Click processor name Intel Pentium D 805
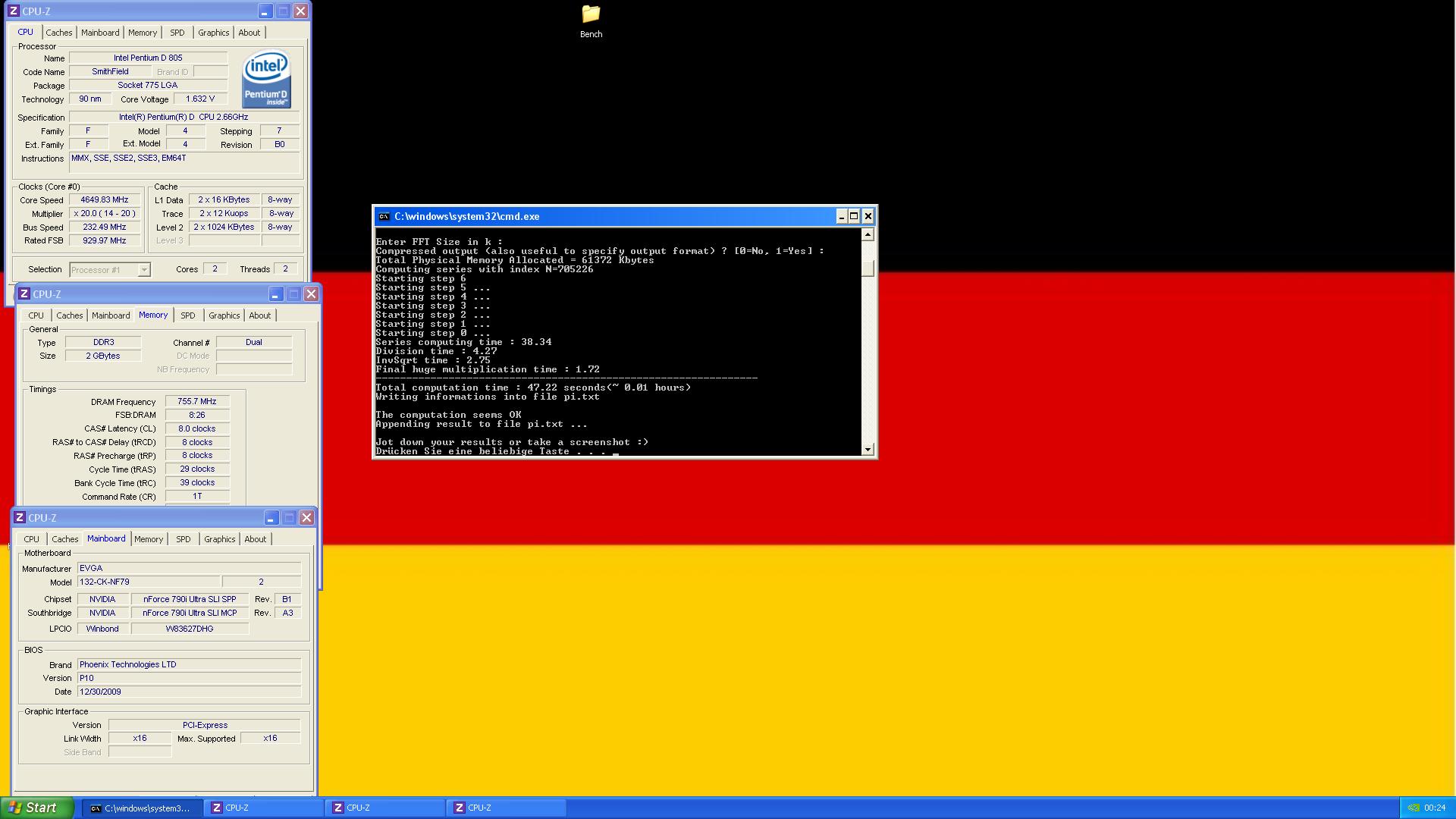The height and width of the screenshot is (819, 1456). pos(148,58)
